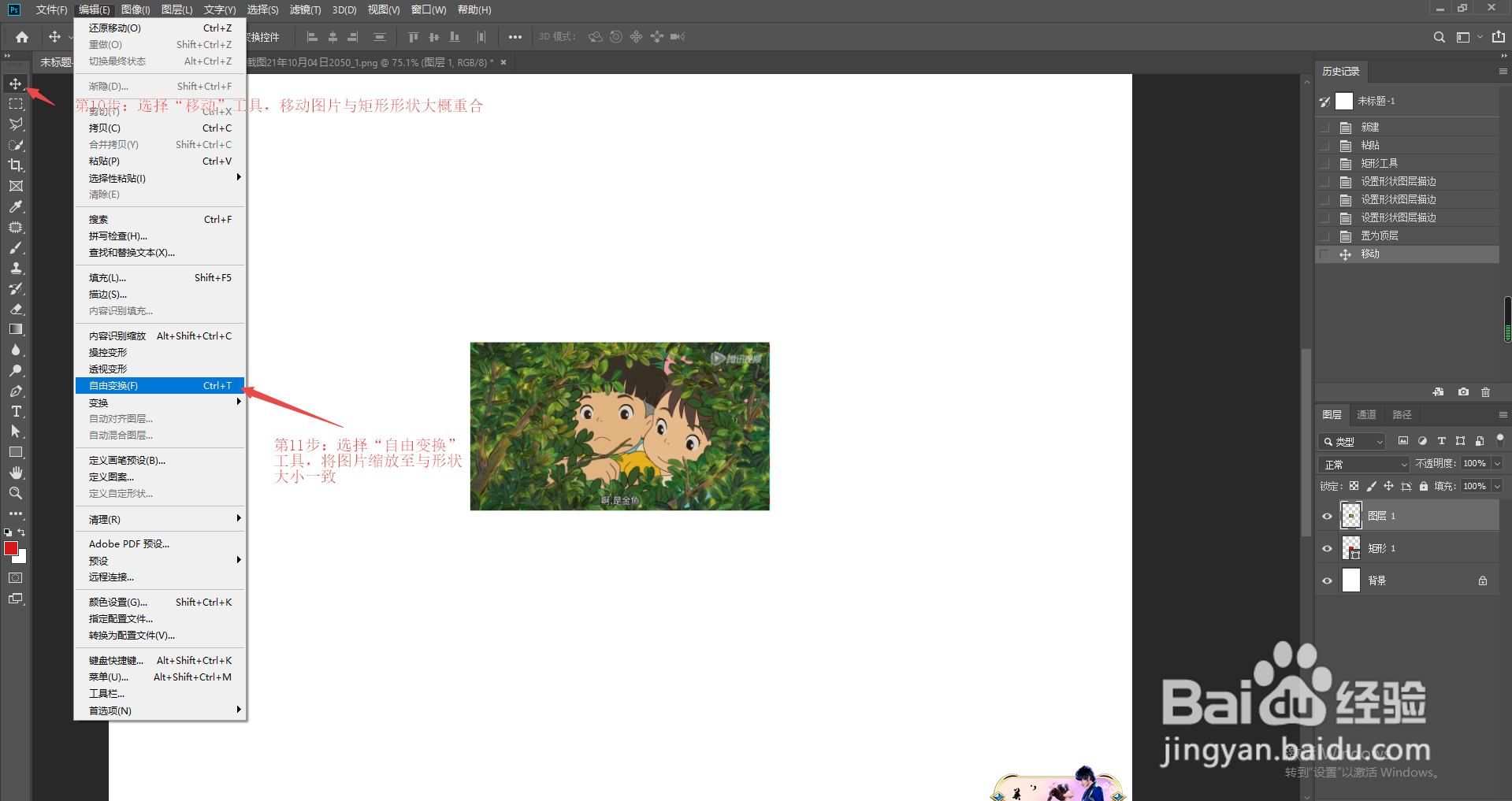Choose 拷贝 from Edit menu
Screen dimensions: 1512x801
(161, 128)
